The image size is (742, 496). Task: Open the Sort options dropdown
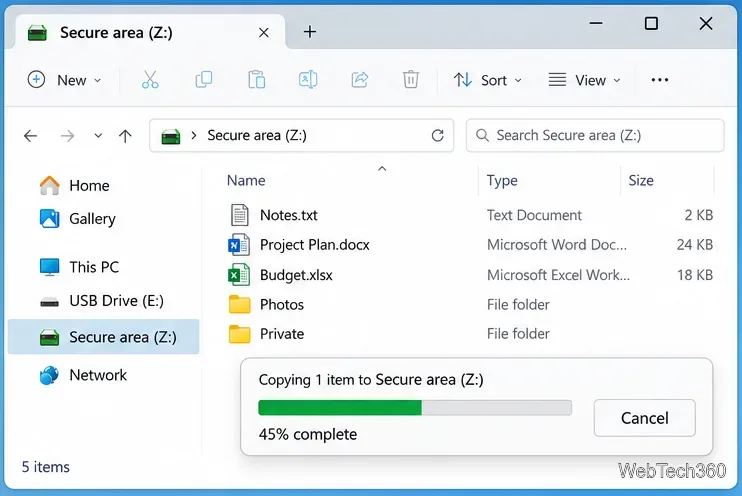487,80
